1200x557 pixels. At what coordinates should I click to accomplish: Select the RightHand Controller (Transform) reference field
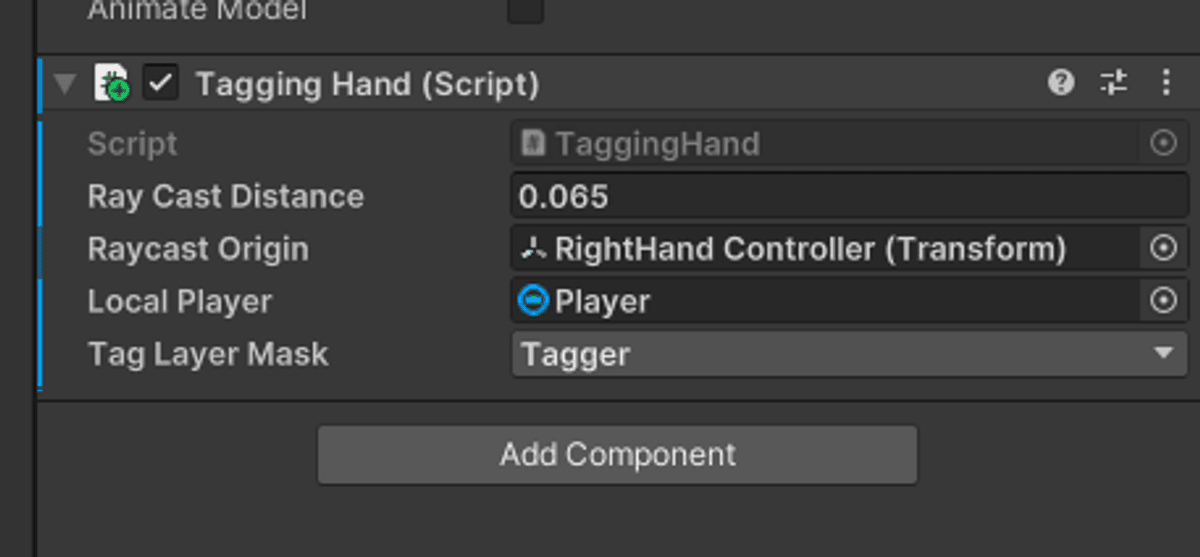click(x=810, y=249)
